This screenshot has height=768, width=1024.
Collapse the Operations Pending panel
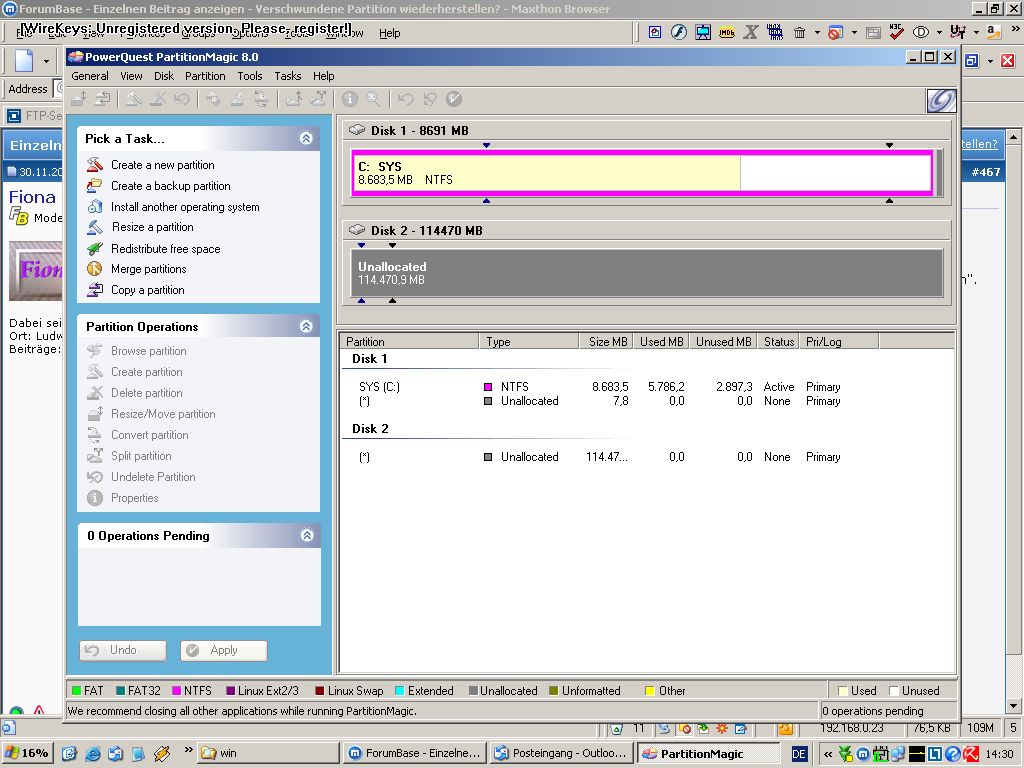[x=307, y=535]
